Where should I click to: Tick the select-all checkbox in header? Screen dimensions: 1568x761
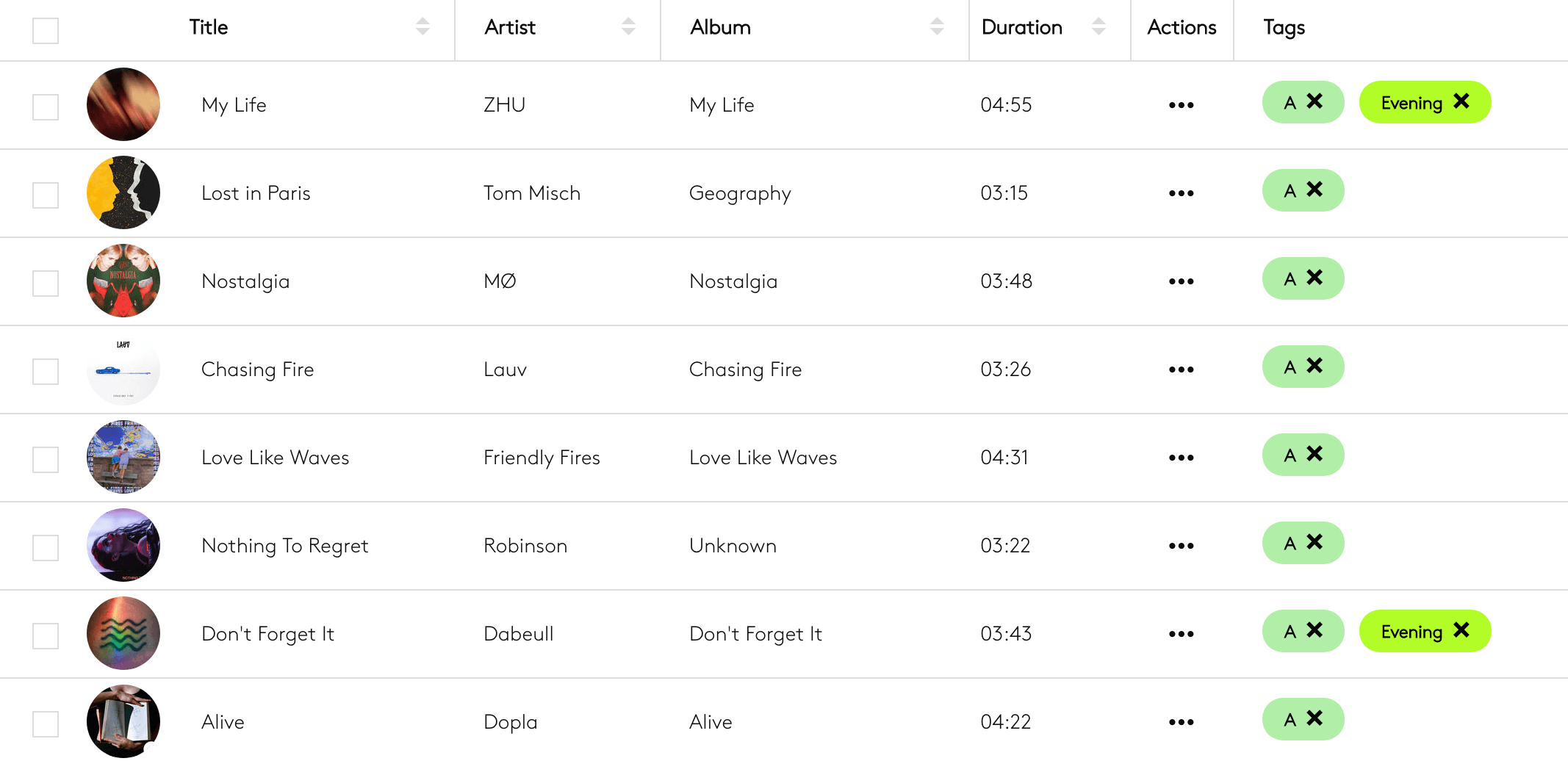click(x=46, y=31)
